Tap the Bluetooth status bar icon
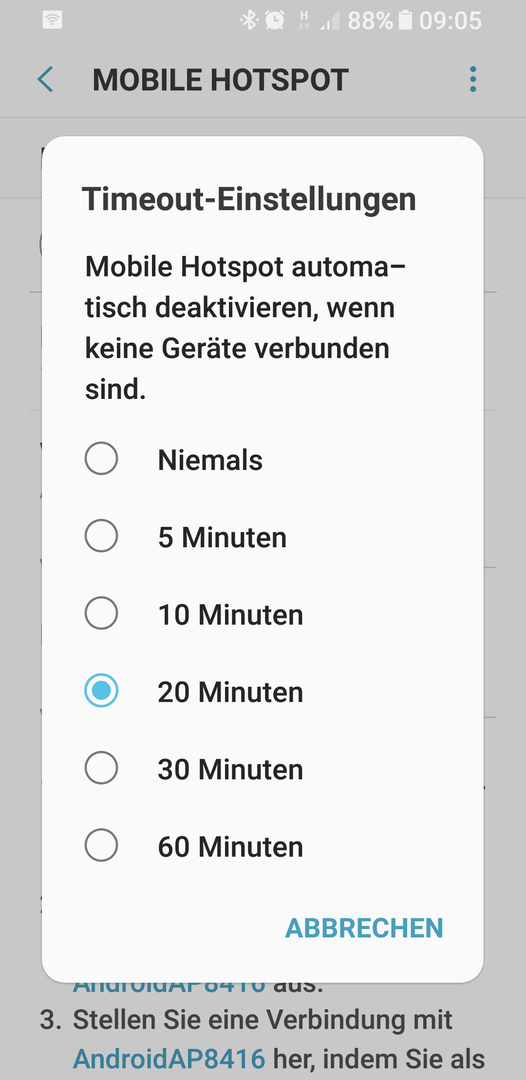Viewport: 526px width, 1080px height. point(248,20)
